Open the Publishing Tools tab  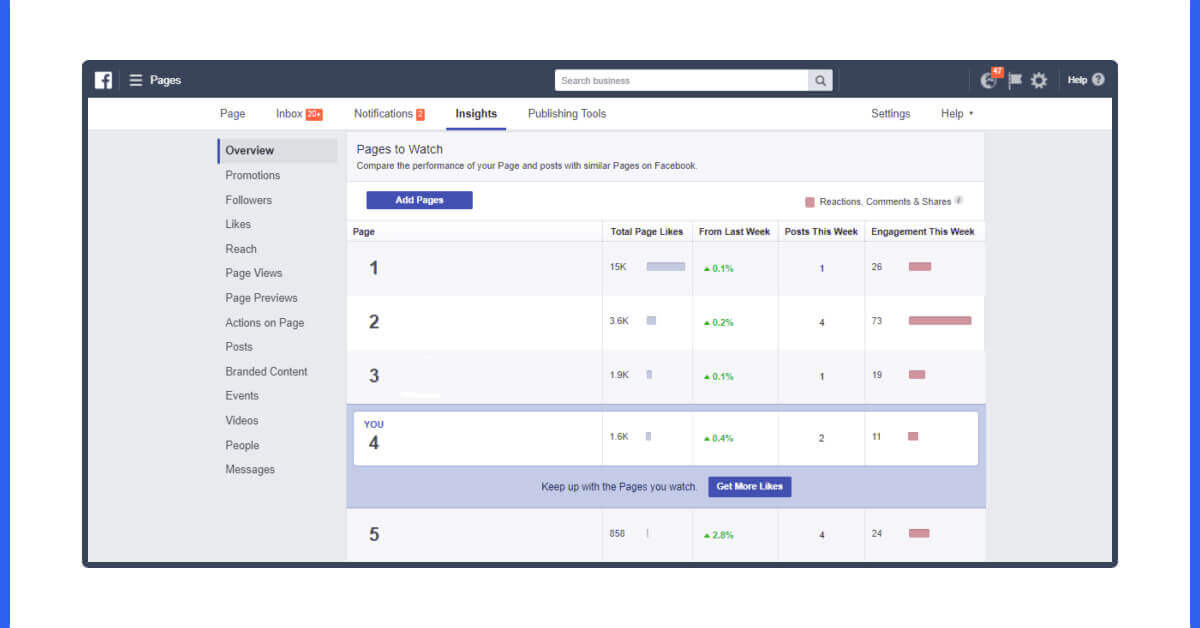pos(567,114)
